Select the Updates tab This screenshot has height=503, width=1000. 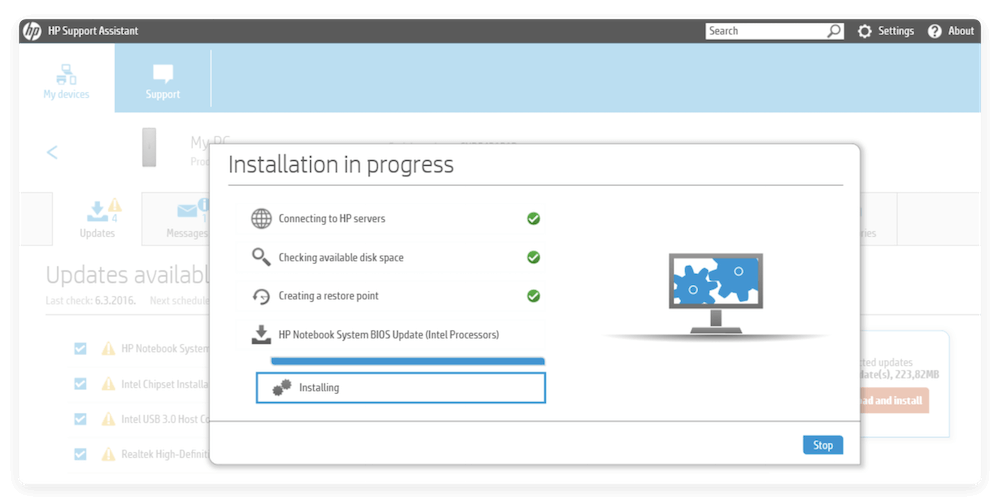97,218
